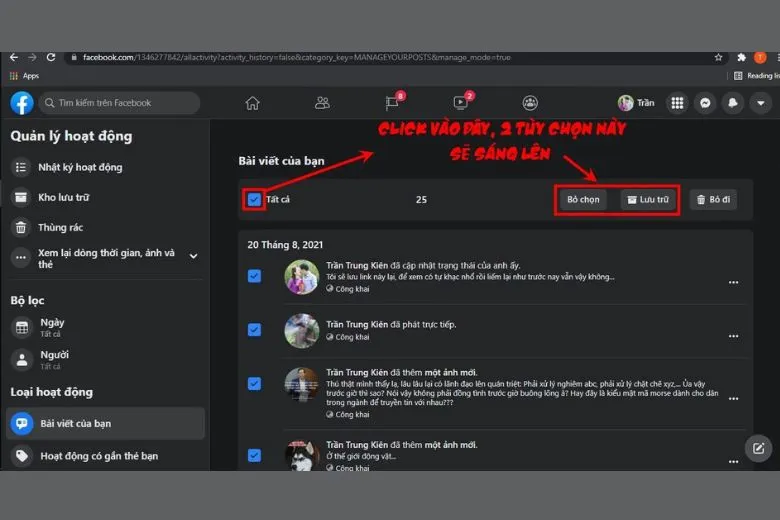Select Xem lại dòng thời gian, ảnh và thẻ

point(106,258)
